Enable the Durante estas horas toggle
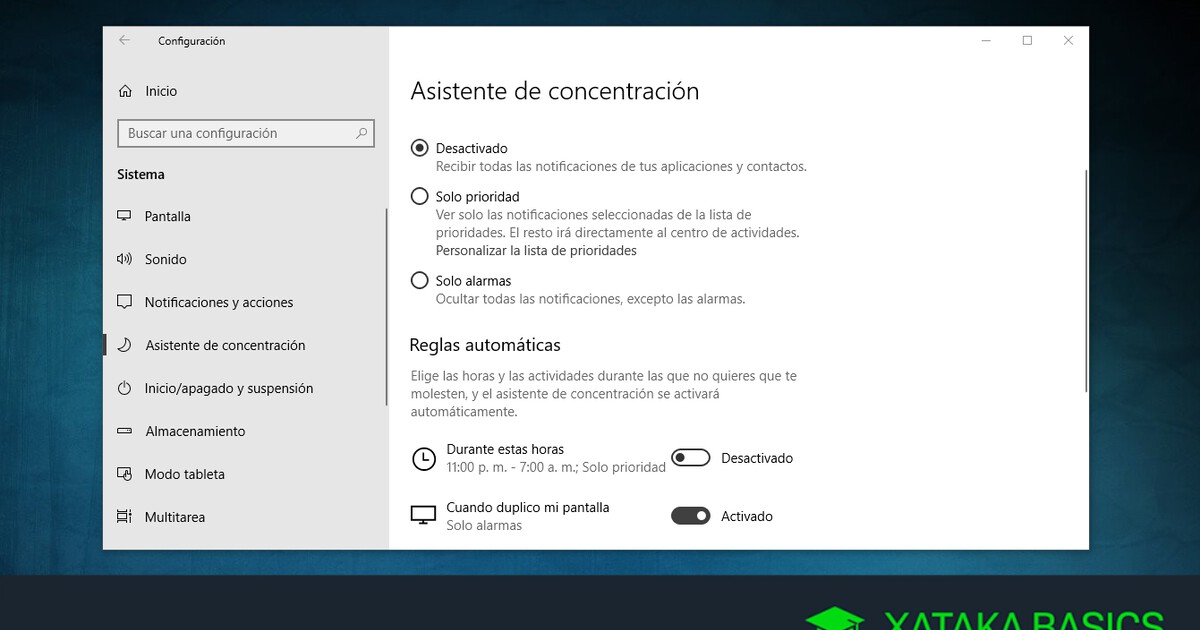 [x=690, y=458]
